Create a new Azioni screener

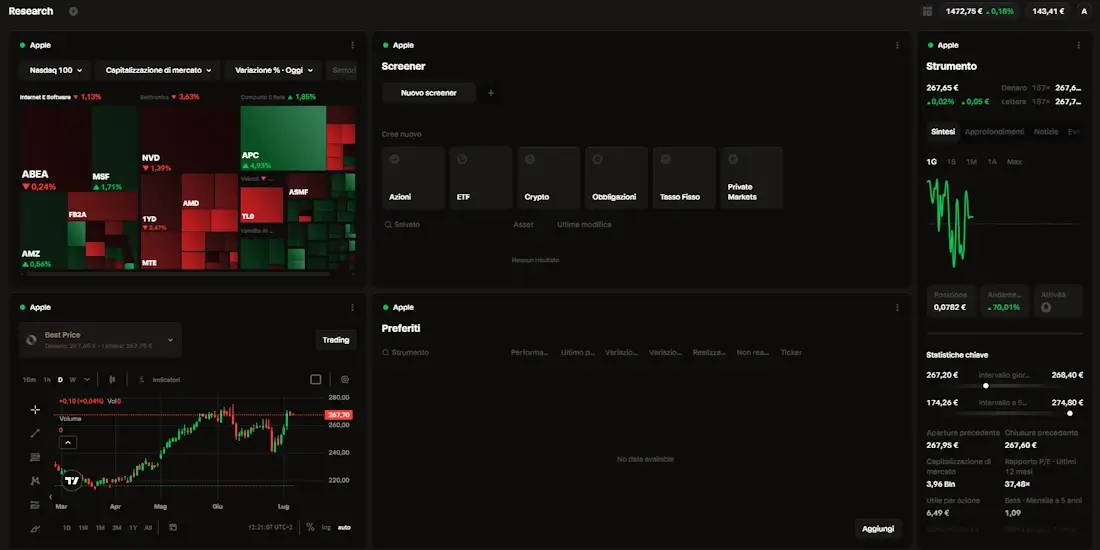(413, 178)
